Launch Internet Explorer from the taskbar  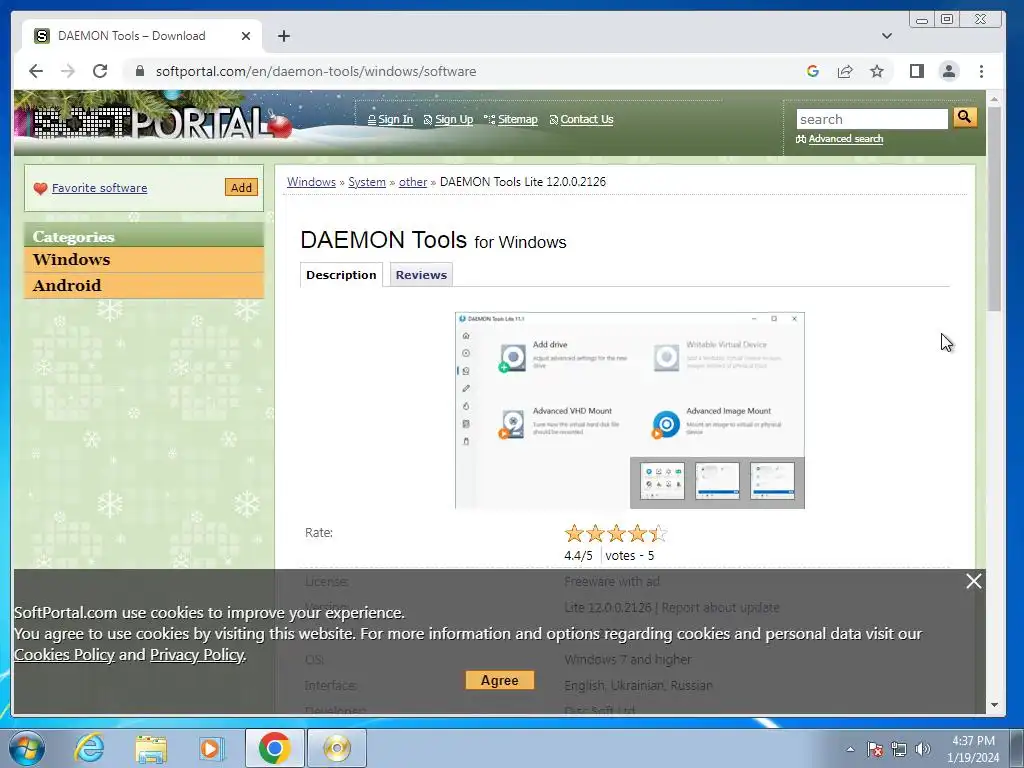[89, 748]
